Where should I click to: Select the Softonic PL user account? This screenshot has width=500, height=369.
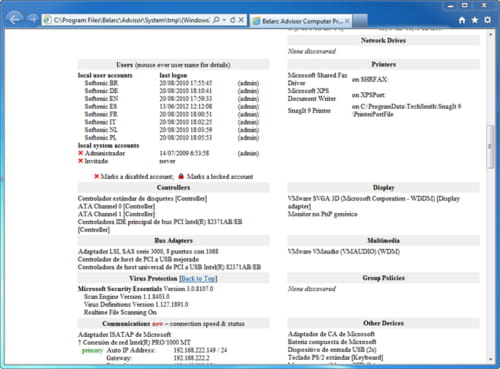[x=101, y=138]
